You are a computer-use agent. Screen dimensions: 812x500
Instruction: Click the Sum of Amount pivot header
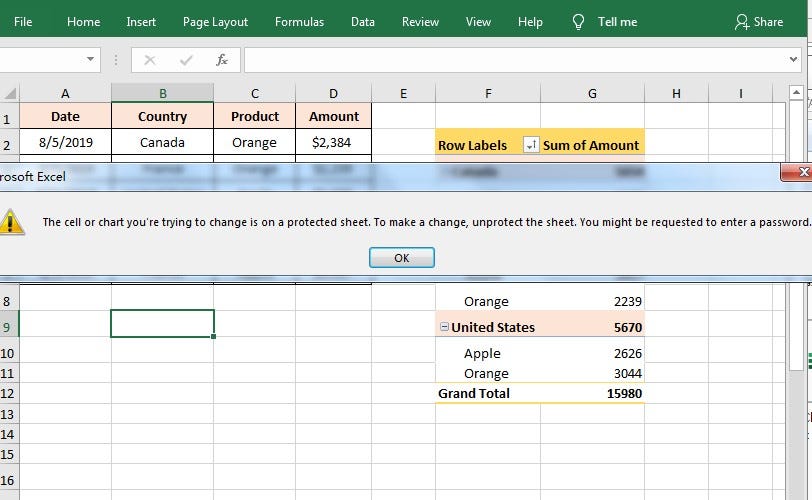(x=591, y=145)
